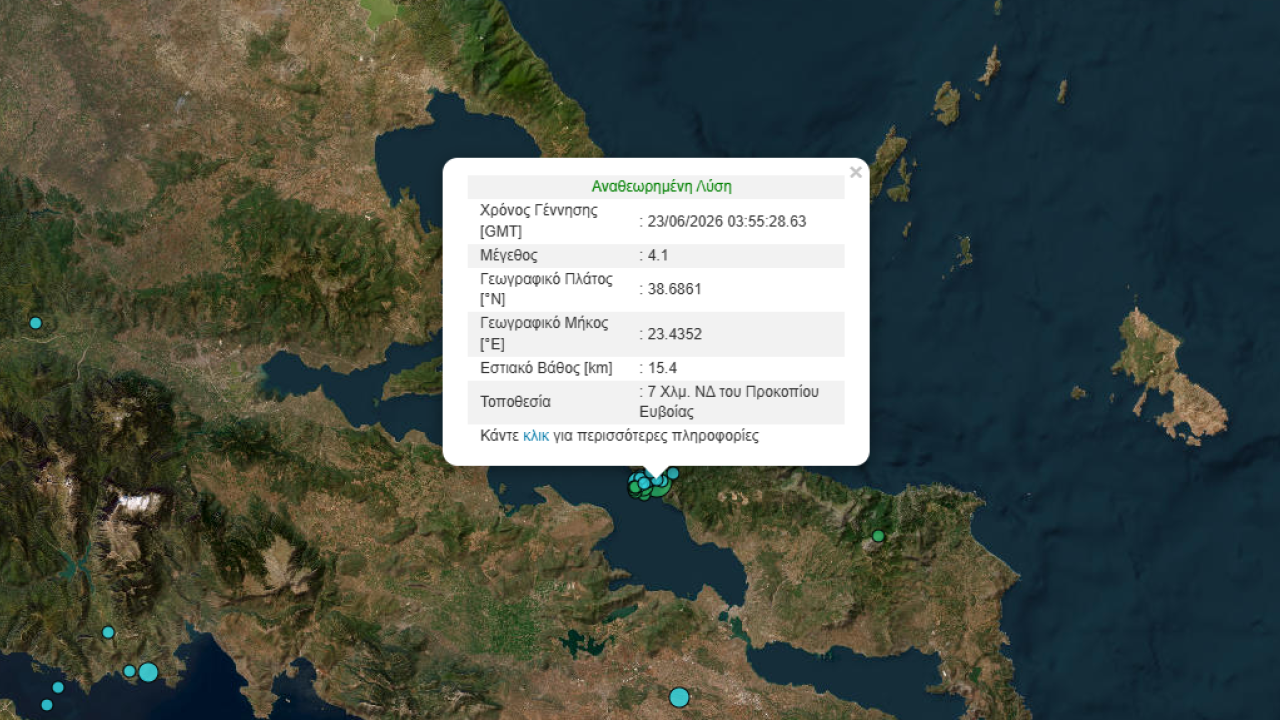Image resolution: width=1280 pixels, height=720 pixels.
Task: Select the large marker at bottom center
Action: (679, 697)
